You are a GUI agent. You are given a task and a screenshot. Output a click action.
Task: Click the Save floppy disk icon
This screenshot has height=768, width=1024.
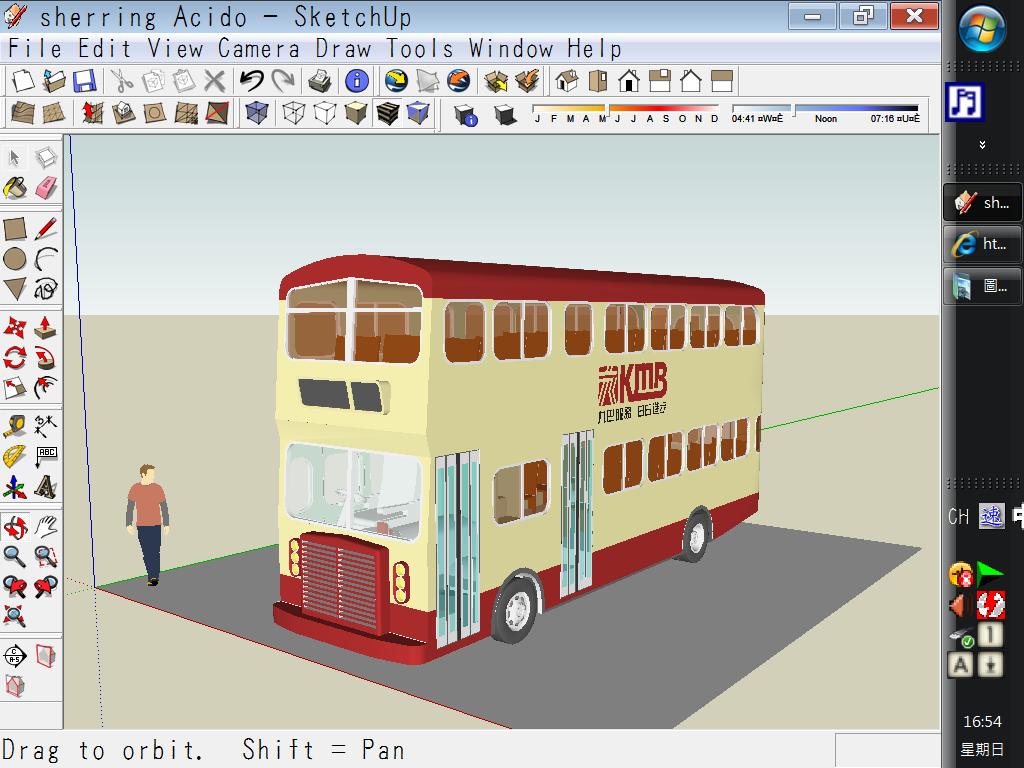pyautogui.click(x=84, y=81)
